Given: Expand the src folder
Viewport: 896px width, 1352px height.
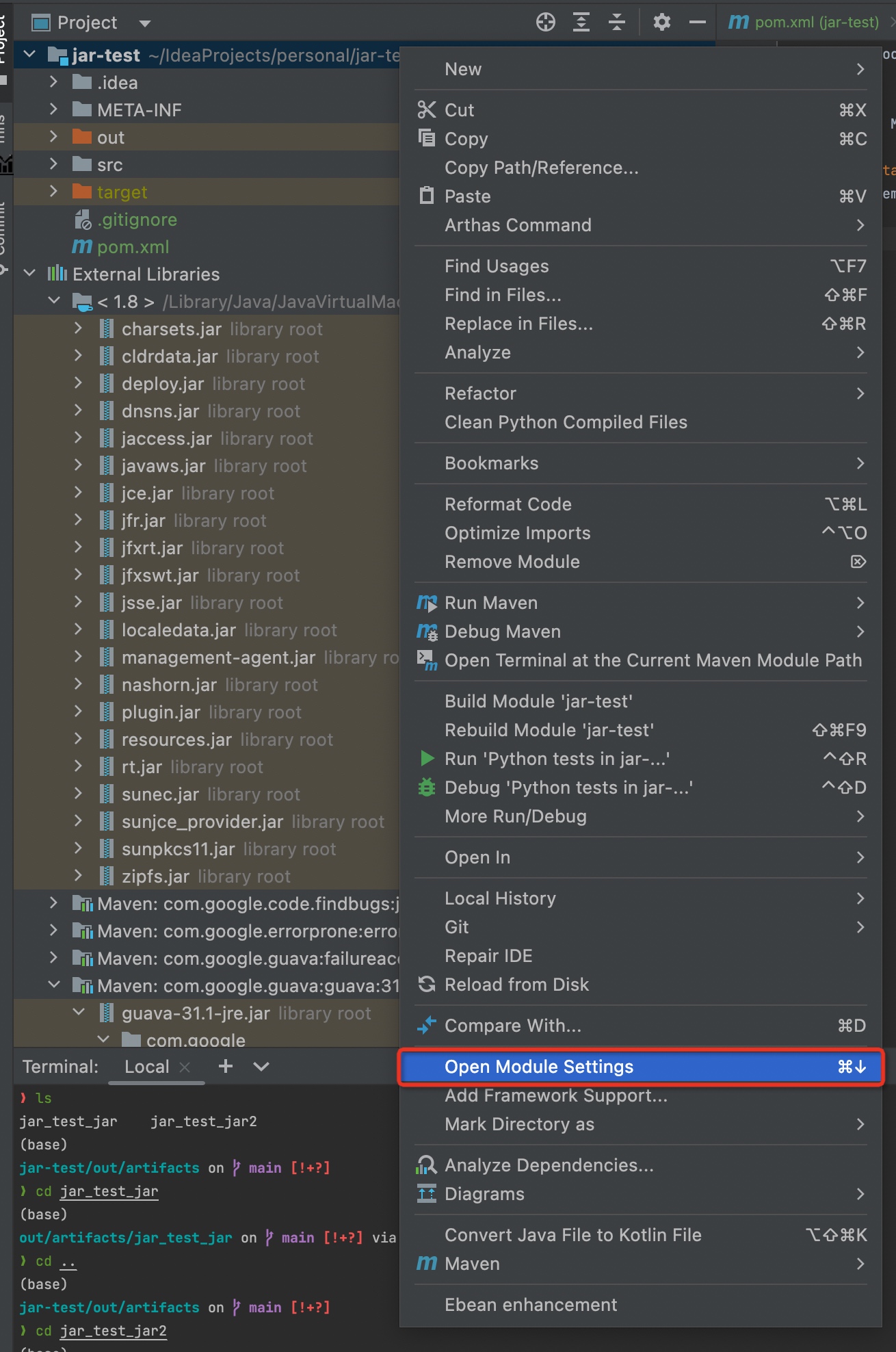Looking at the screenshot, I should click(54, 164).
